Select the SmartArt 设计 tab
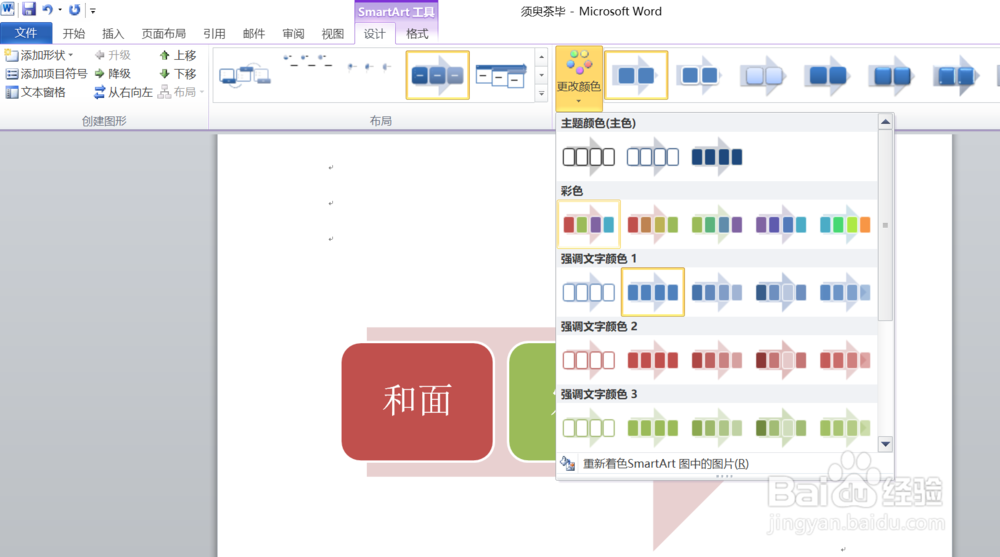This screenshot has height=557, width=1000. click(374, 34)
